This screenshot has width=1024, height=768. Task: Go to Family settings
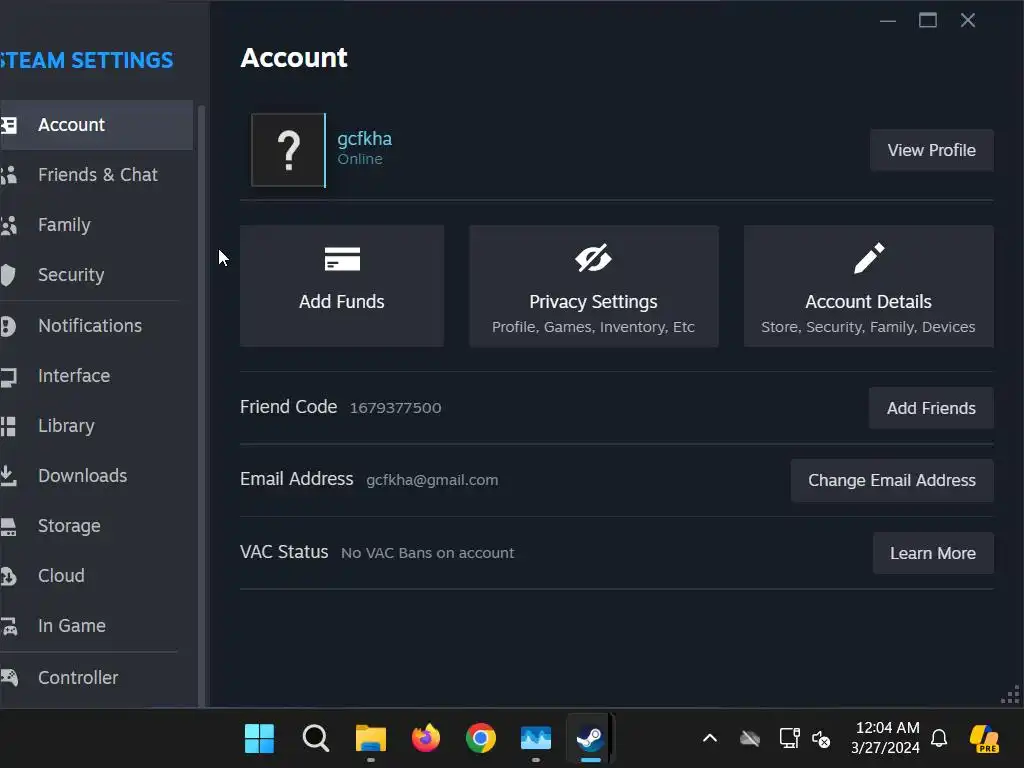tap(97, 225)
